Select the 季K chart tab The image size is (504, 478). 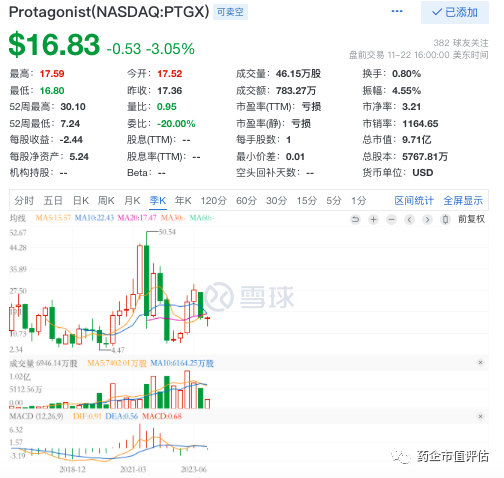point(158,201)
